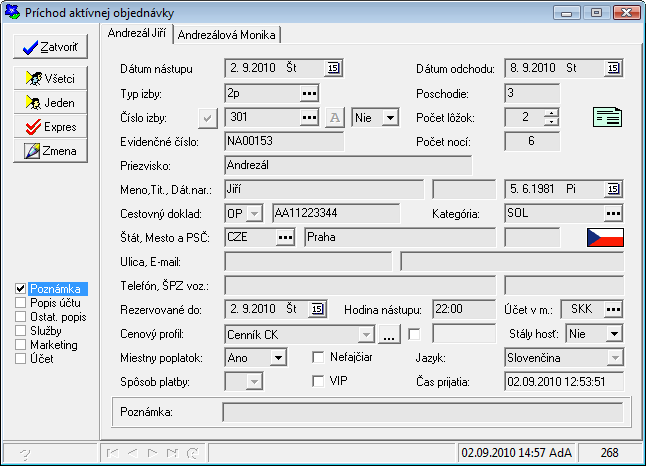Open the Cenník CK price profile dropdown
The image size is (646, 466).
pos(366,334)
